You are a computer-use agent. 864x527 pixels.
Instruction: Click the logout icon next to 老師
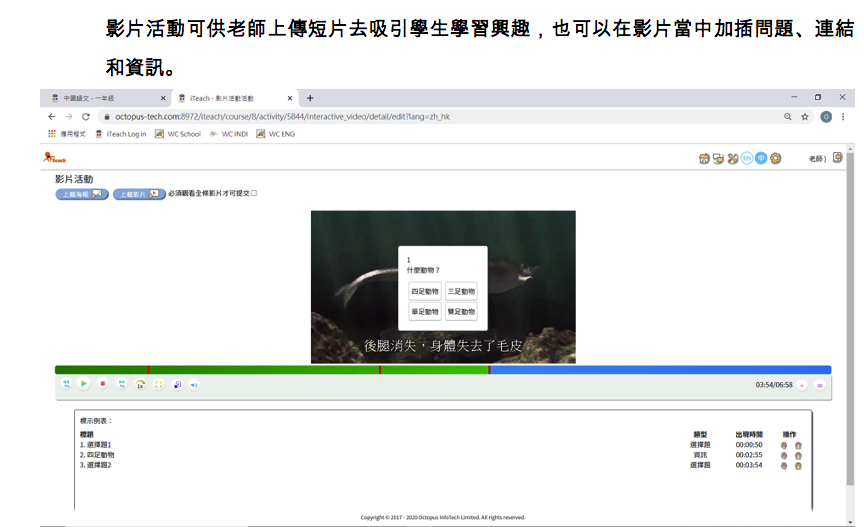pos(838,158)
